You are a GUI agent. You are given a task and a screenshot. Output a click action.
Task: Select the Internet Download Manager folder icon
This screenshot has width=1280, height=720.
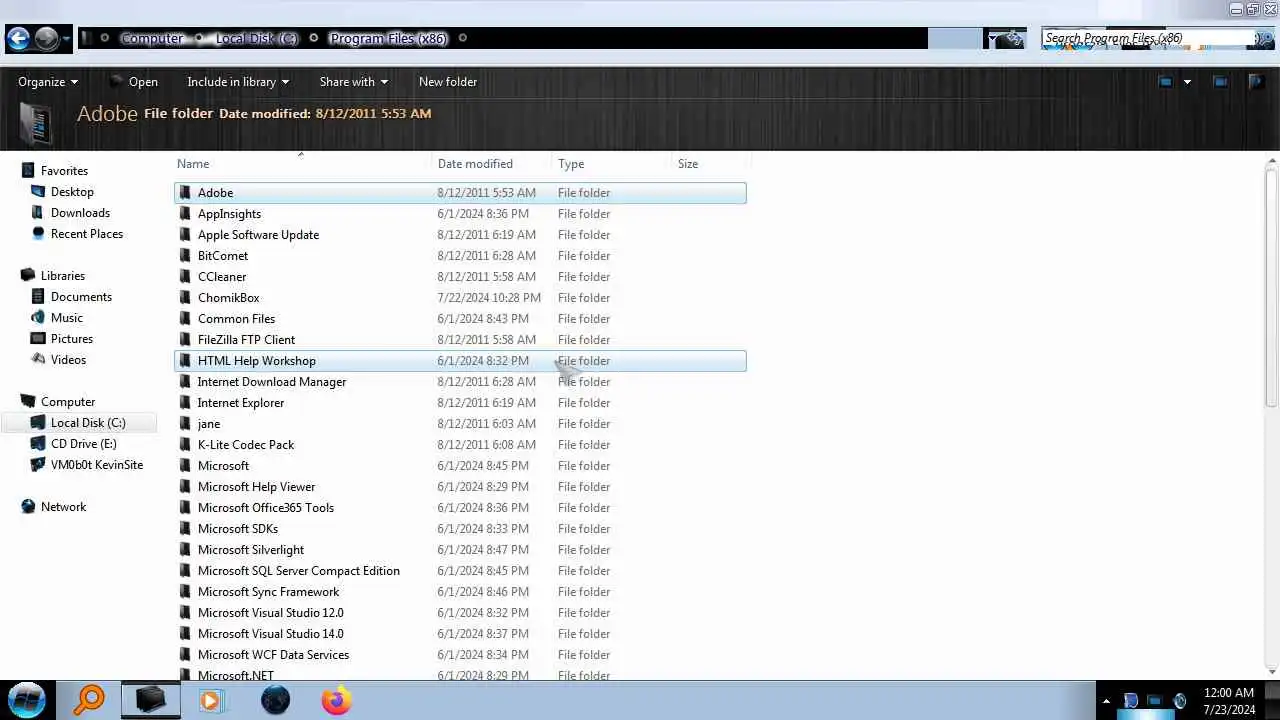coord(185,382)
